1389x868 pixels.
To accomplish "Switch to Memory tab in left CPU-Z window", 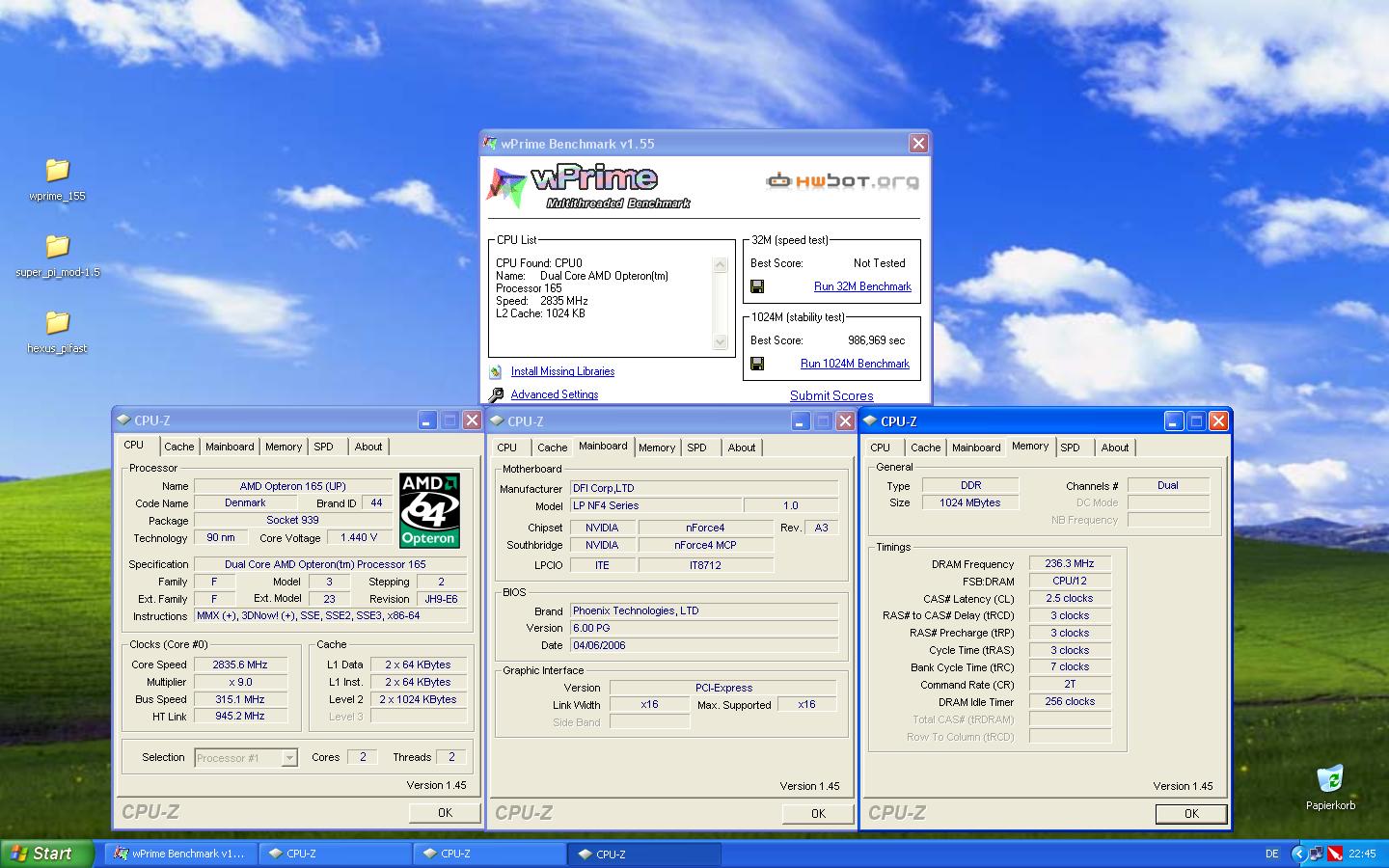I will coord(284,447).
